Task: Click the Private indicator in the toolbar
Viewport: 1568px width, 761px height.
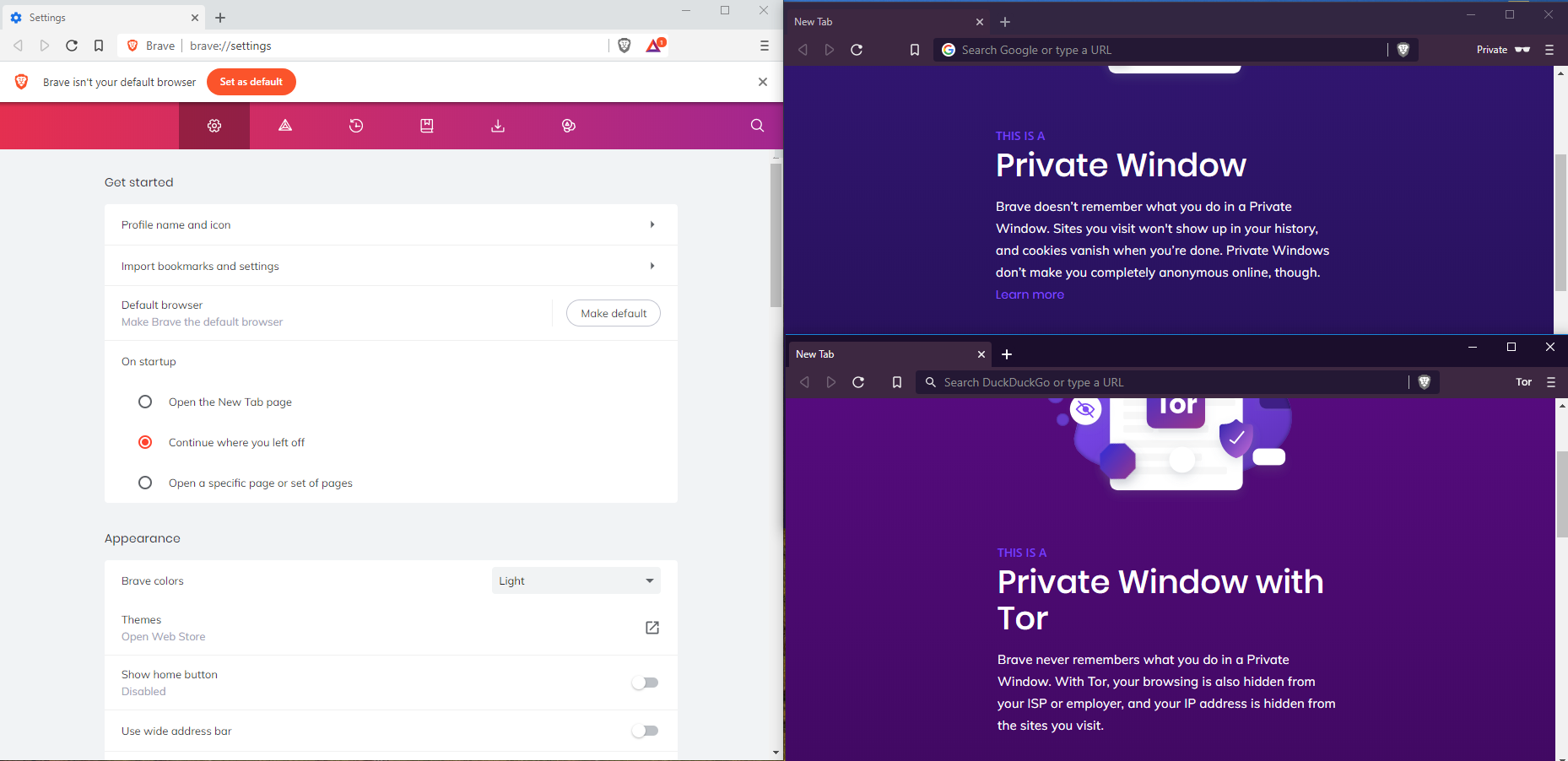Action: pos(1503,50)
